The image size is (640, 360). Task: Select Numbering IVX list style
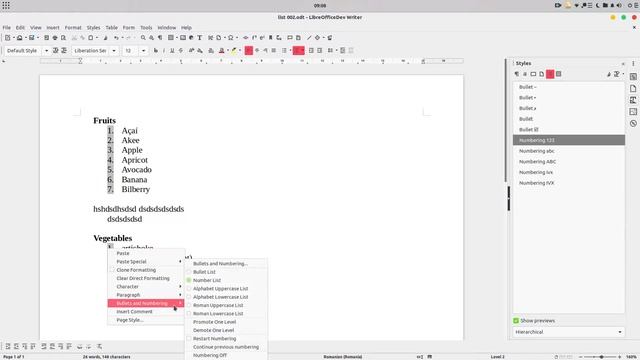[x=569, y=183]
